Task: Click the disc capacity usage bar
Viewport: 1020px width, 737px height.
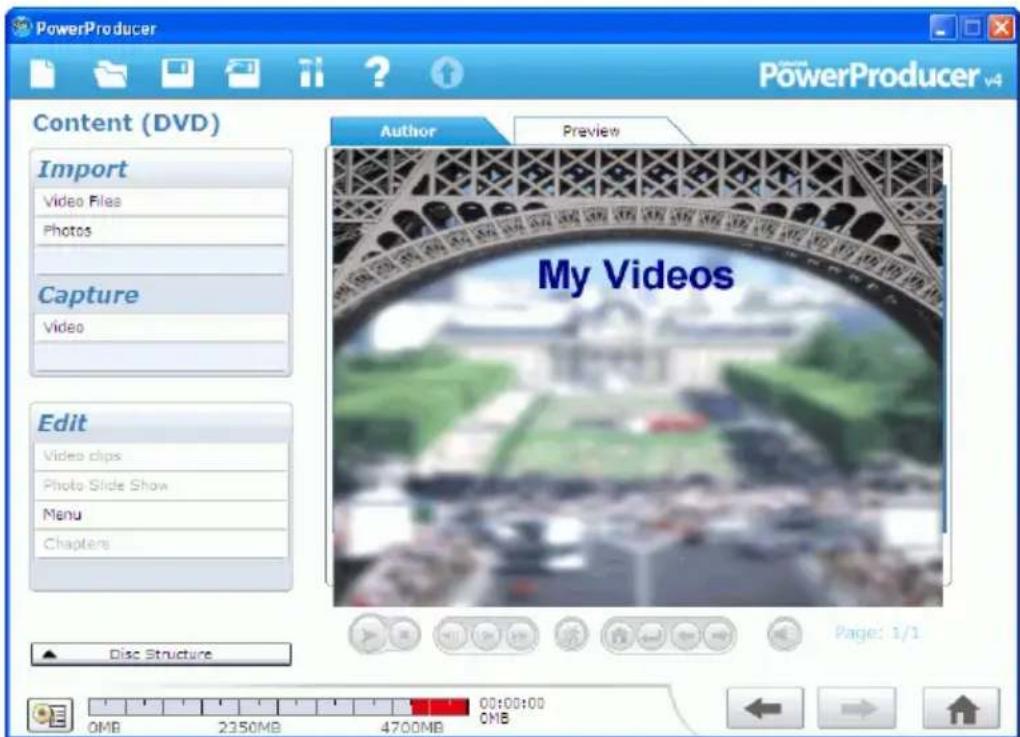Action: click(x=278, y=707)
